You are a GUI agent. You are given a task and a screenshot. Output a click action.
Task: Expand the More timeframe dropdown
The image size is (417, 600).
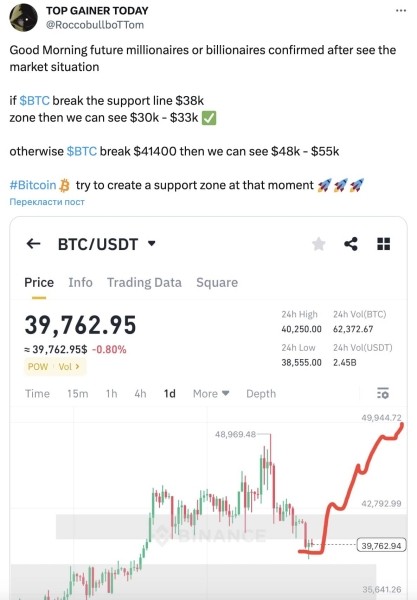click(x=211, y=393)
